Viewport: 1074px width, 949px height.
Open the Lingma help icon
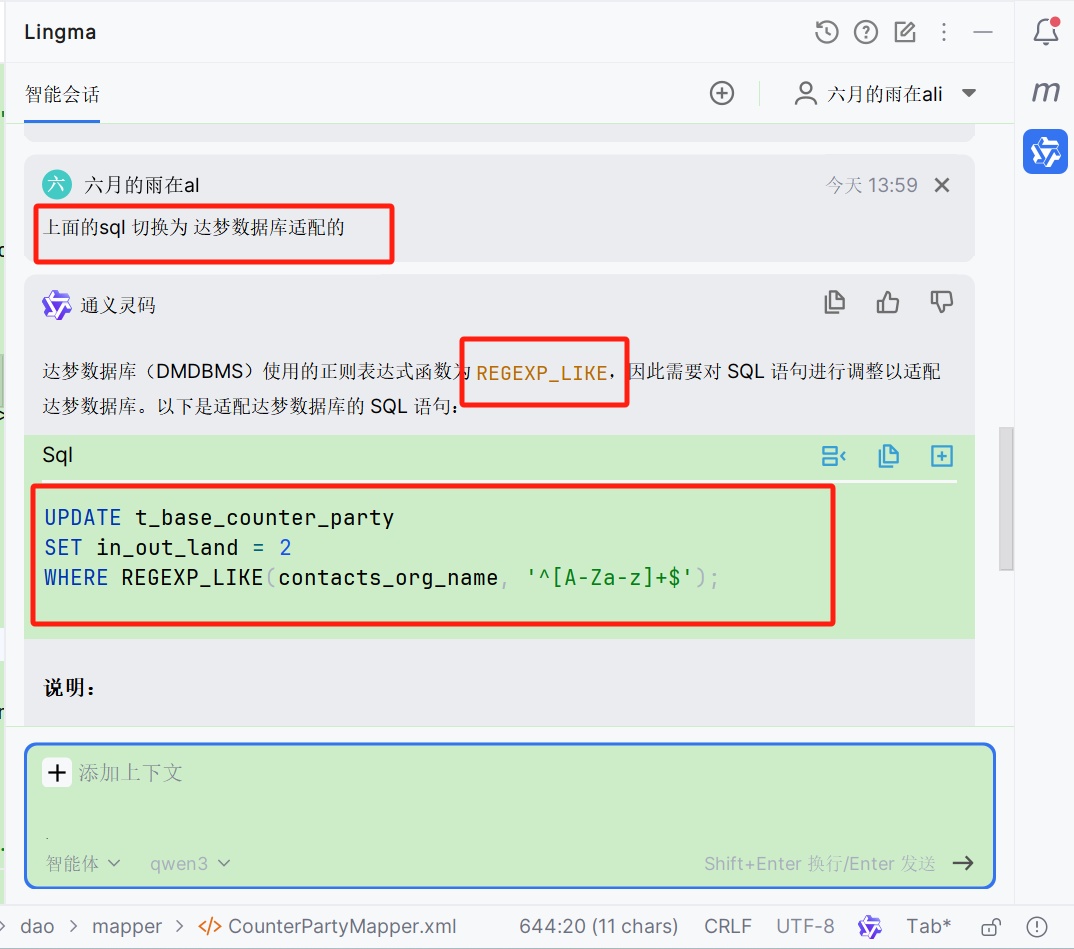pyautogui.click(x=865, y=32)
